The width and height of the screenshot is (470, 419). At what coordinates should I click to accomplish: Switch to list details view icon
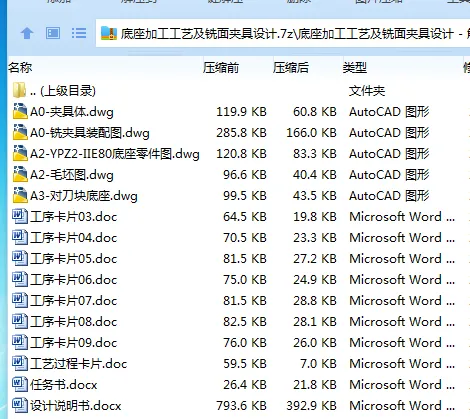pos(79,33)
